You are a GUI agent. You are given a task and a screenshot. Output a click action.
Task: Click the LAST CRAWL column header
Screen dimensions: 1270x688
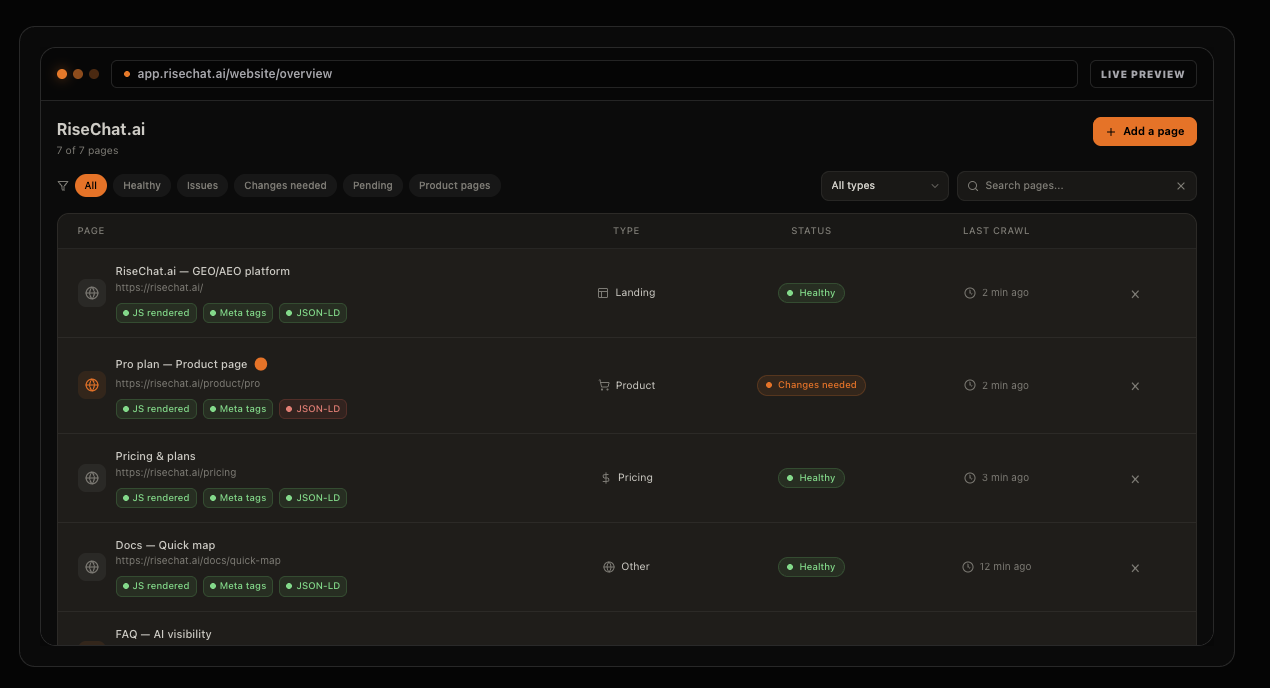[x=996, y=231]
